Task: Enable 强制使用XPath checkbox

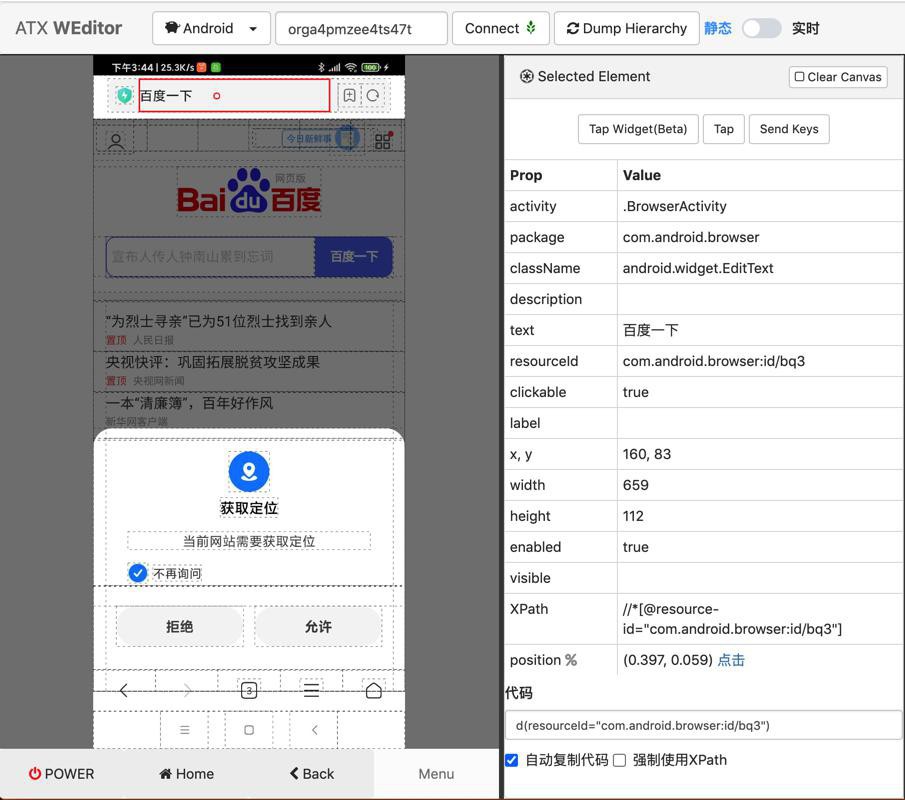Action: (619, 760)
